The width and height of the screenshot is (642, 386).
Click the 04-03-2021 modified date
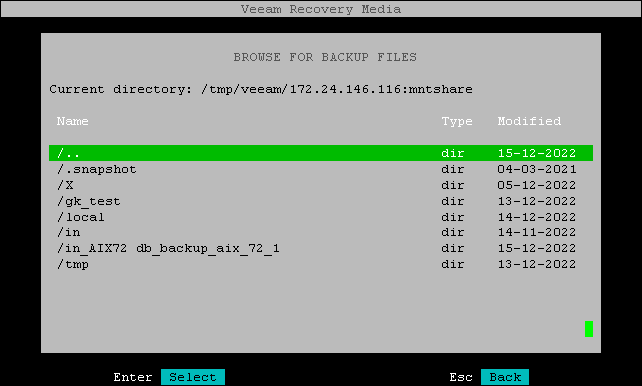(537, 169)
